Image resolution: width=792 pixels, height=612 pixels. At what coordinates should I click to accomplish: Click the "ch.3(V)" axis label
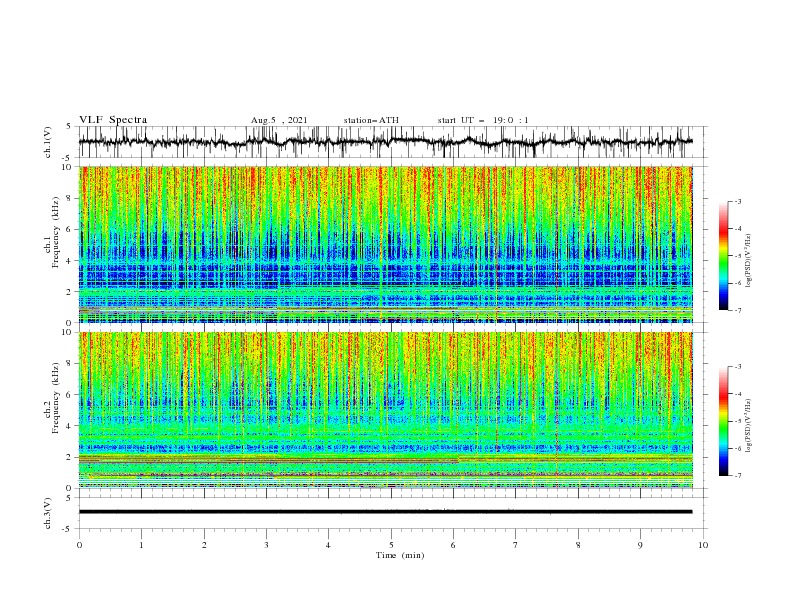click(x=48, y=513)
